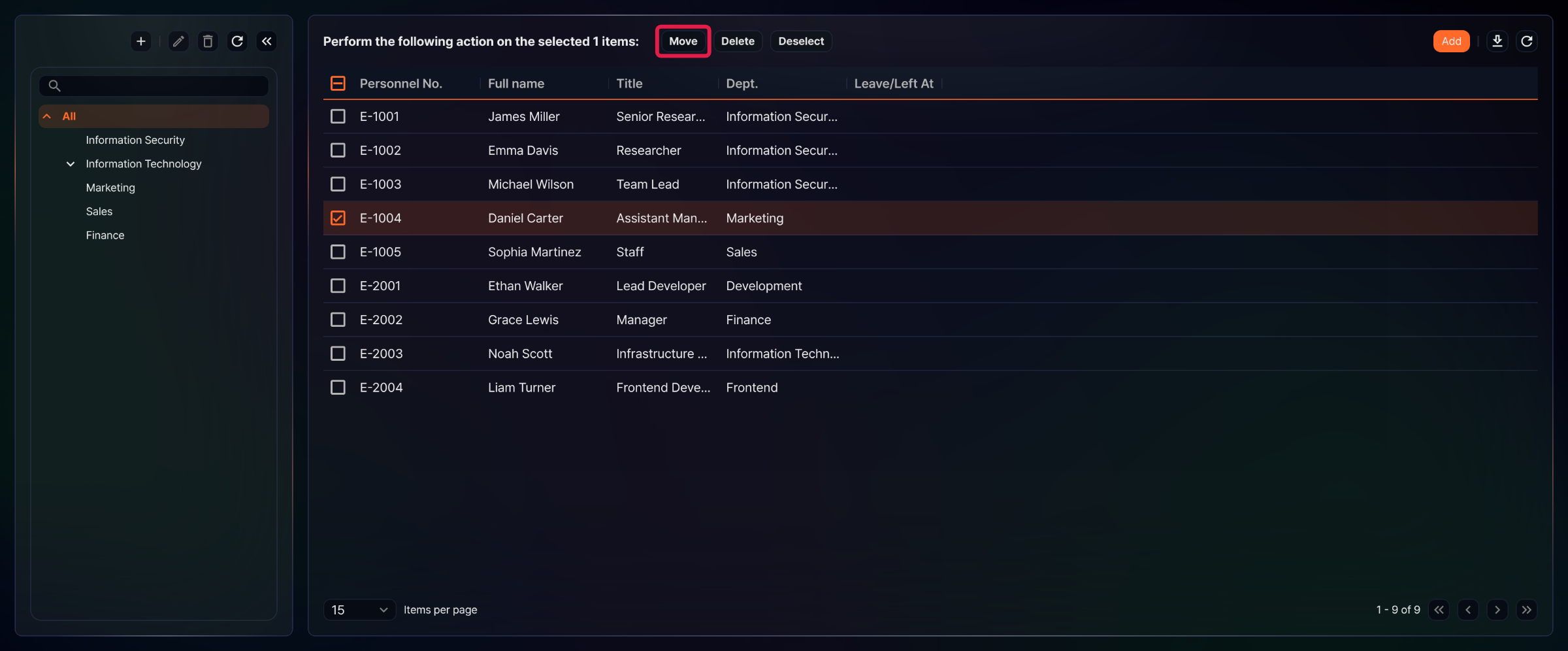The width and height of the screenshot is (1568, 651).
Task: Check the E-2001 Ethan Walker checkbox
Action: coord(338,286)
